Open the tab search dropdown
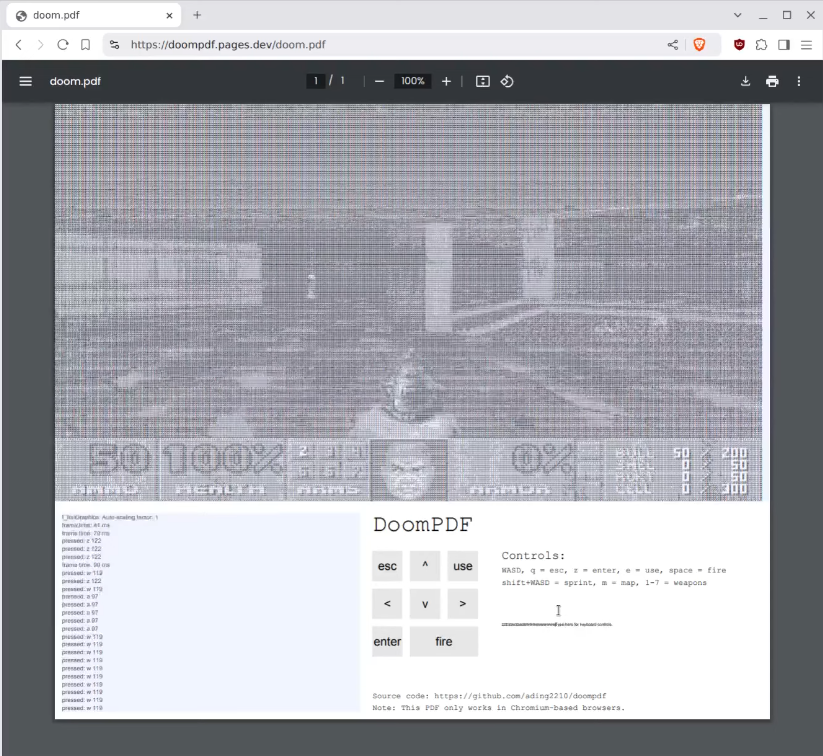 pyautogui.click(x=738, y=14)
